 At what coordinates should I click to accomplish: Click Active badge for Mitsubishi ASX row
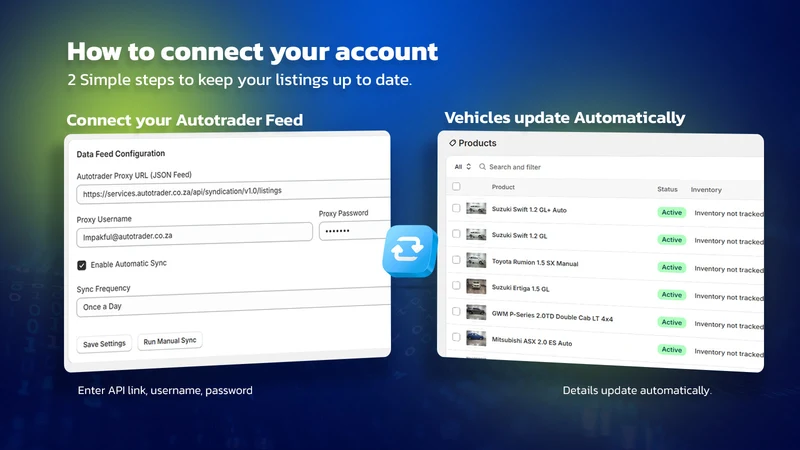click(671, 349)
